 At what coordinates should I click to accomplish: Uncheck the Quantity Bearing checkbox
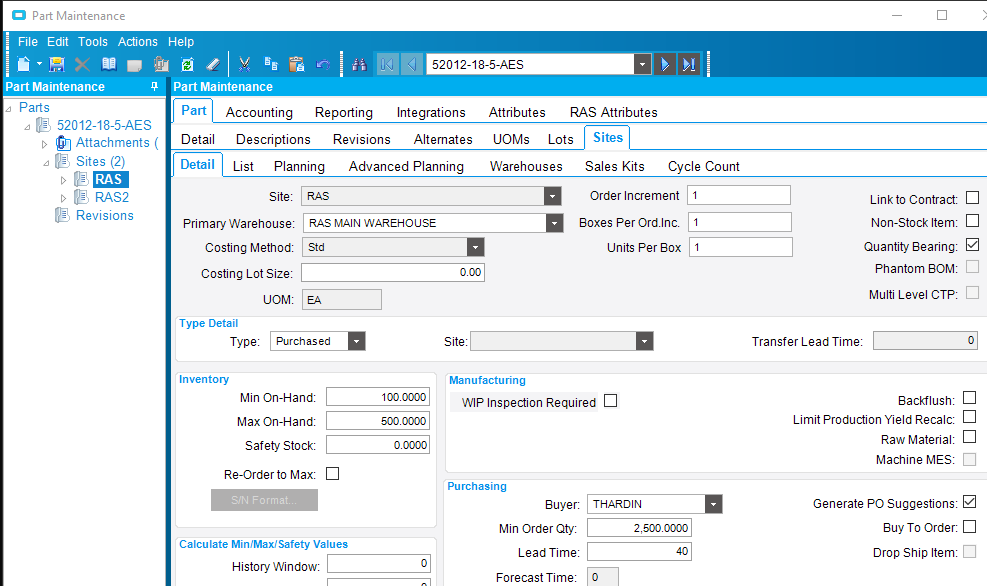[x=973, y=244]
